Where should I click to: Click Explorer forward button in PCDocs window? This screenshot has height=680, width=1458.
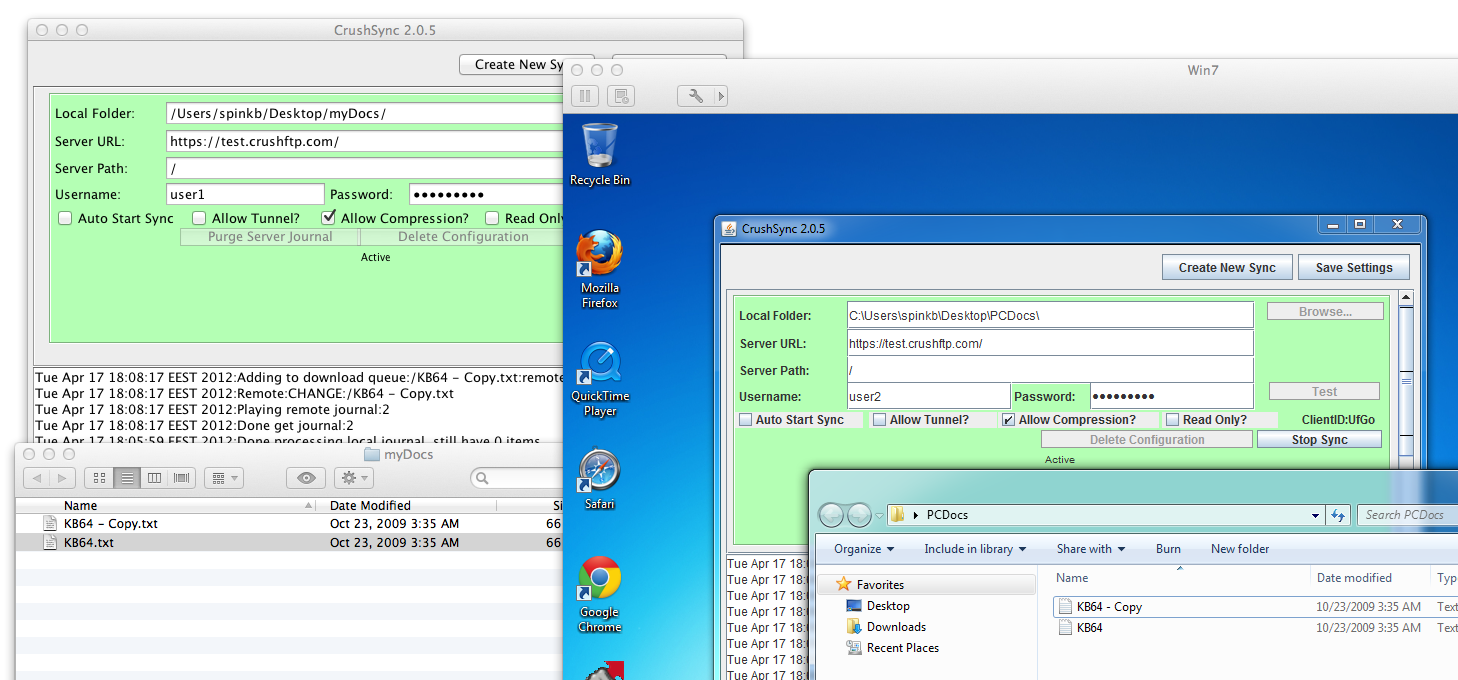click(x=859, y=515)
